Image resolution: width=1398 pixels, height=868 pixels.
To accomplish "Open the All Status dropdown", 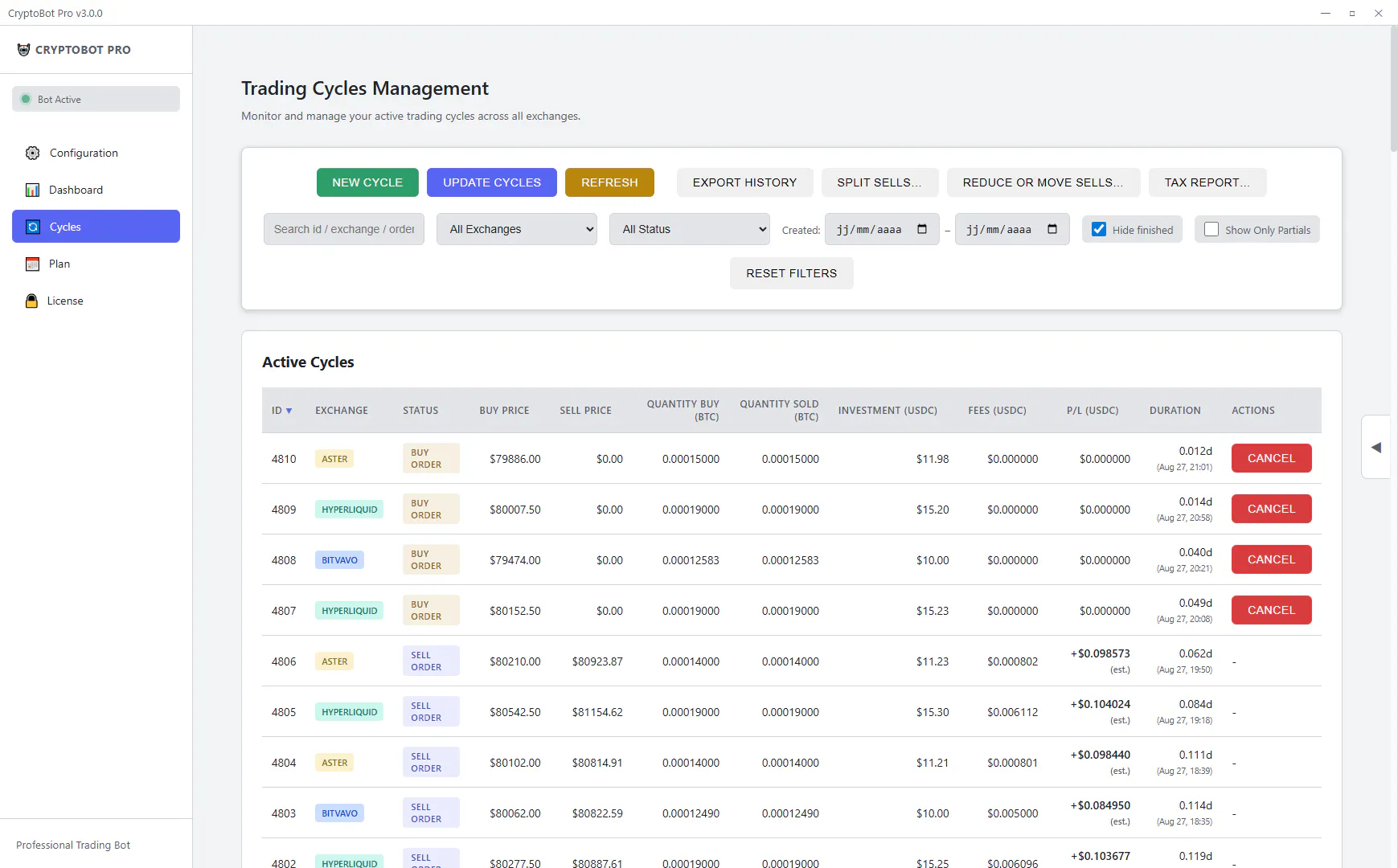I will click(690, 229).
